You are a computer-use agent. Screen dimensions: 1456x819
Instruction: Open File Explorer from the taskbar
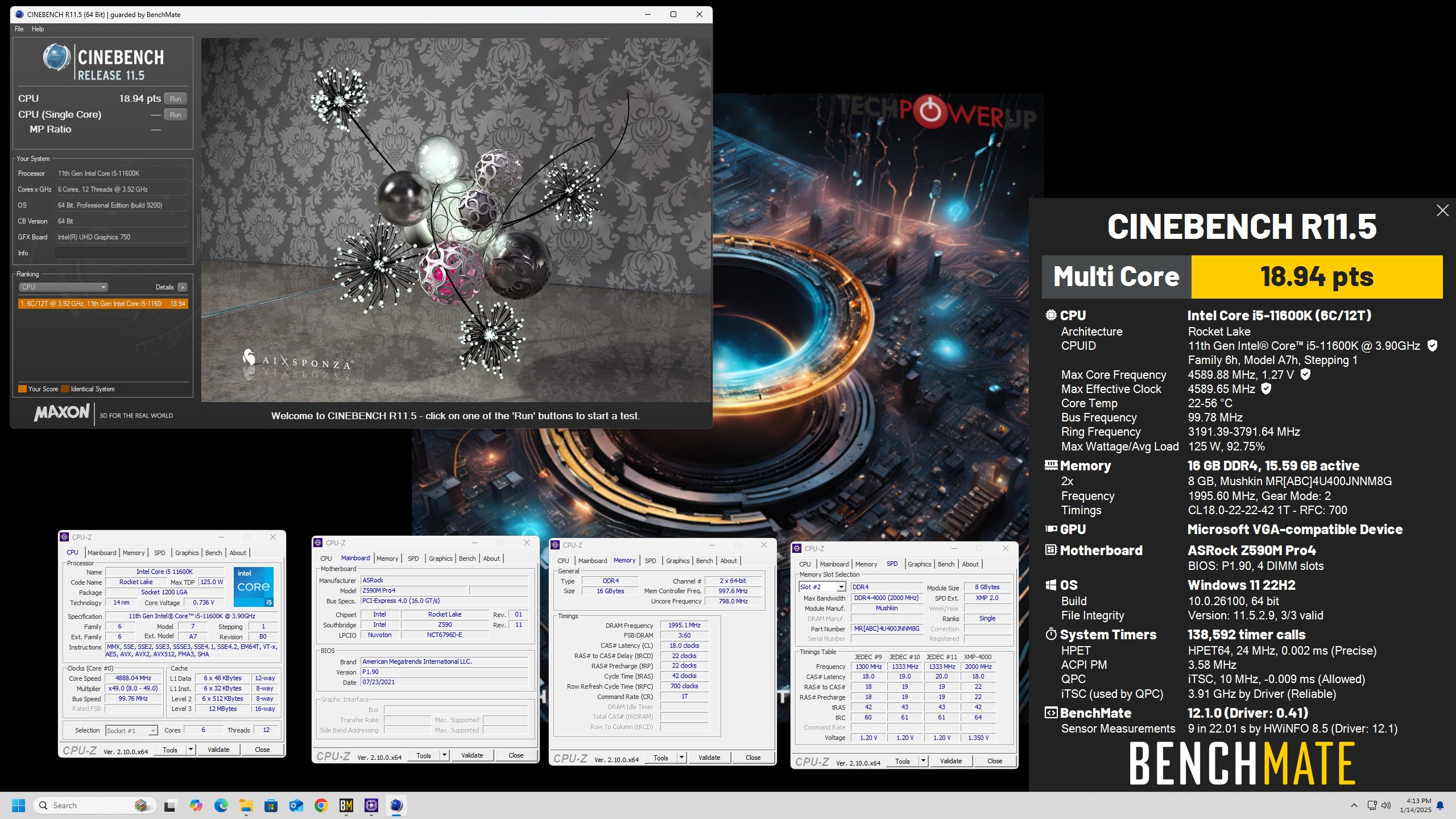[246, 805]
